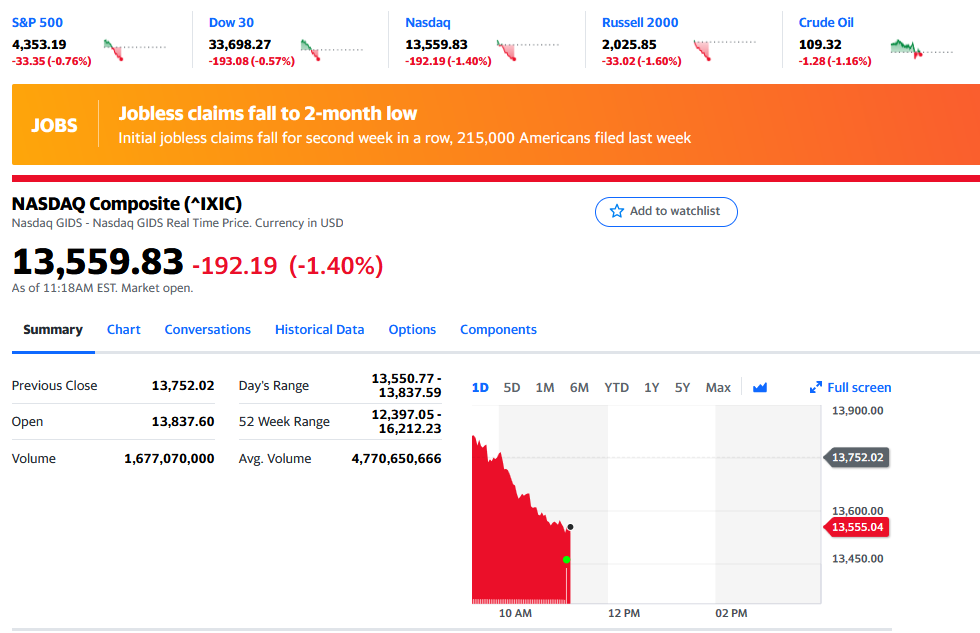Select the 5D chart range
The height and width of the screenshot is (633, 980).
coord(512,388)
